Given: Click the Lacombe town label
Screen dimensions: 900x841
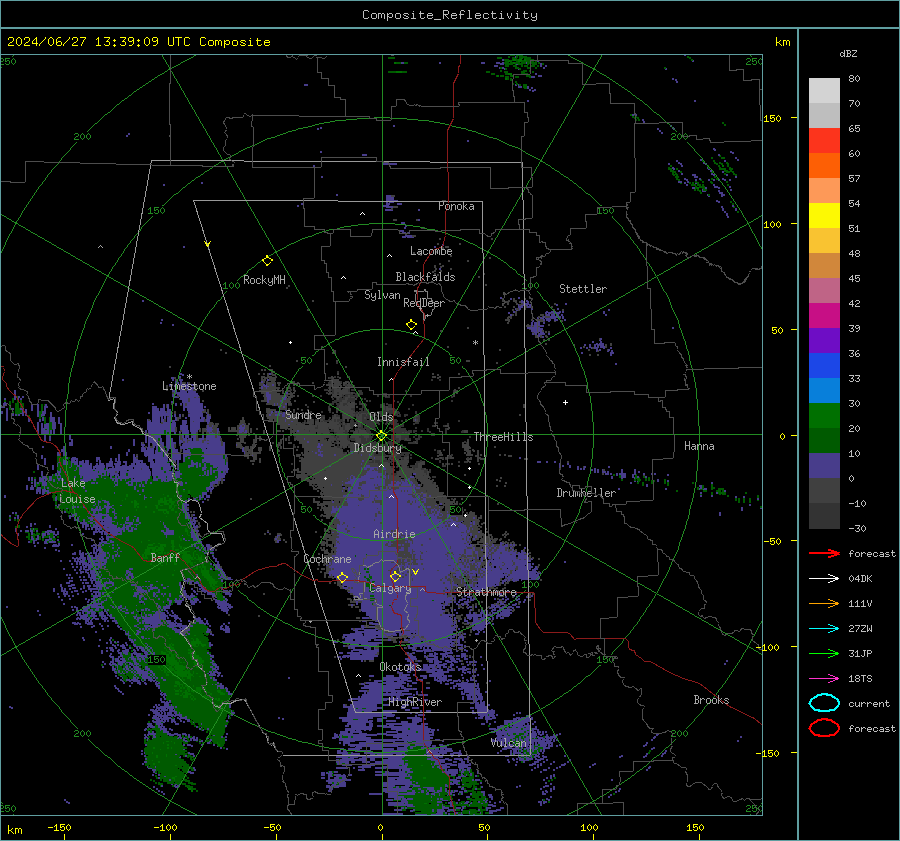Looking at the screenshot, I should [x=431, y=251].
